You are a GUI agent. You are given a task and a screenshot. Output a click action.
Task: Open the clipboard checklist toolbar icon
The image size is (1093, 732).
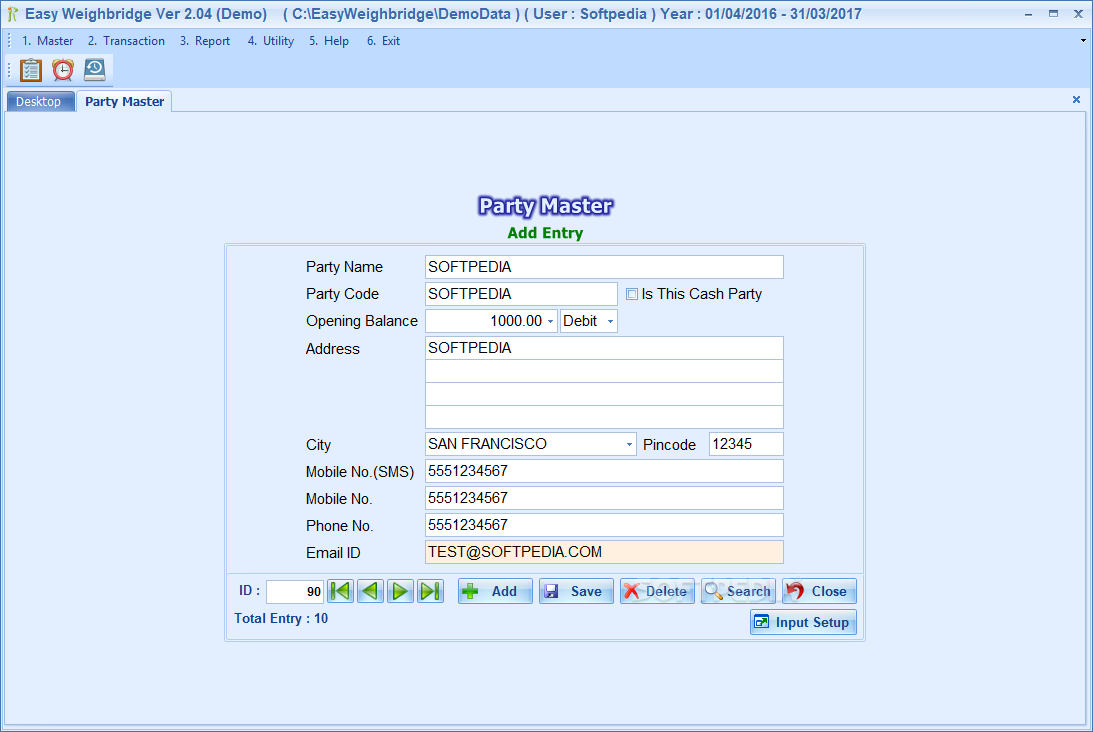[31, 70]
